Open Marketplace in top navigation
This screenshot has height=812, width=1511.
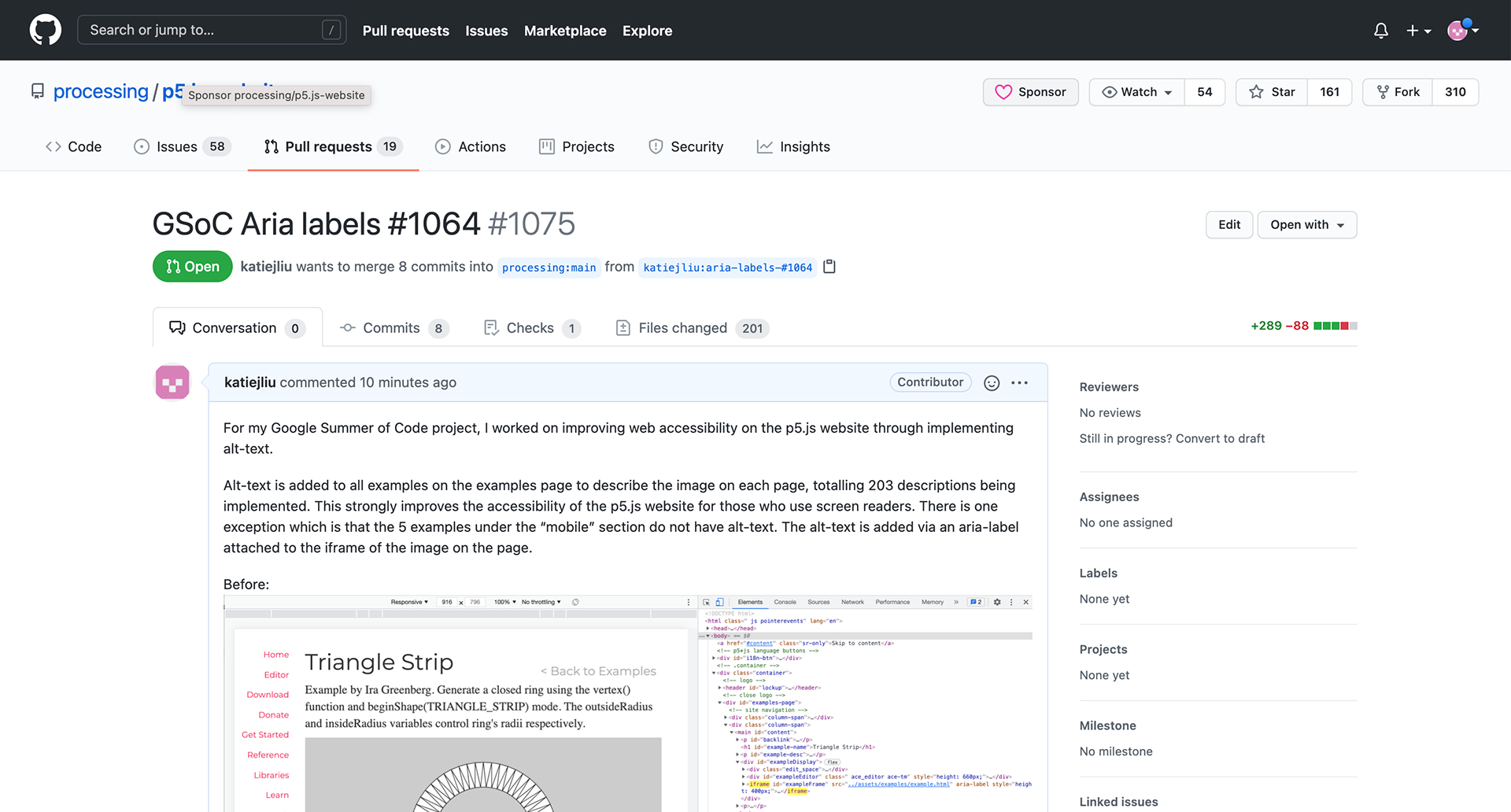565,31
